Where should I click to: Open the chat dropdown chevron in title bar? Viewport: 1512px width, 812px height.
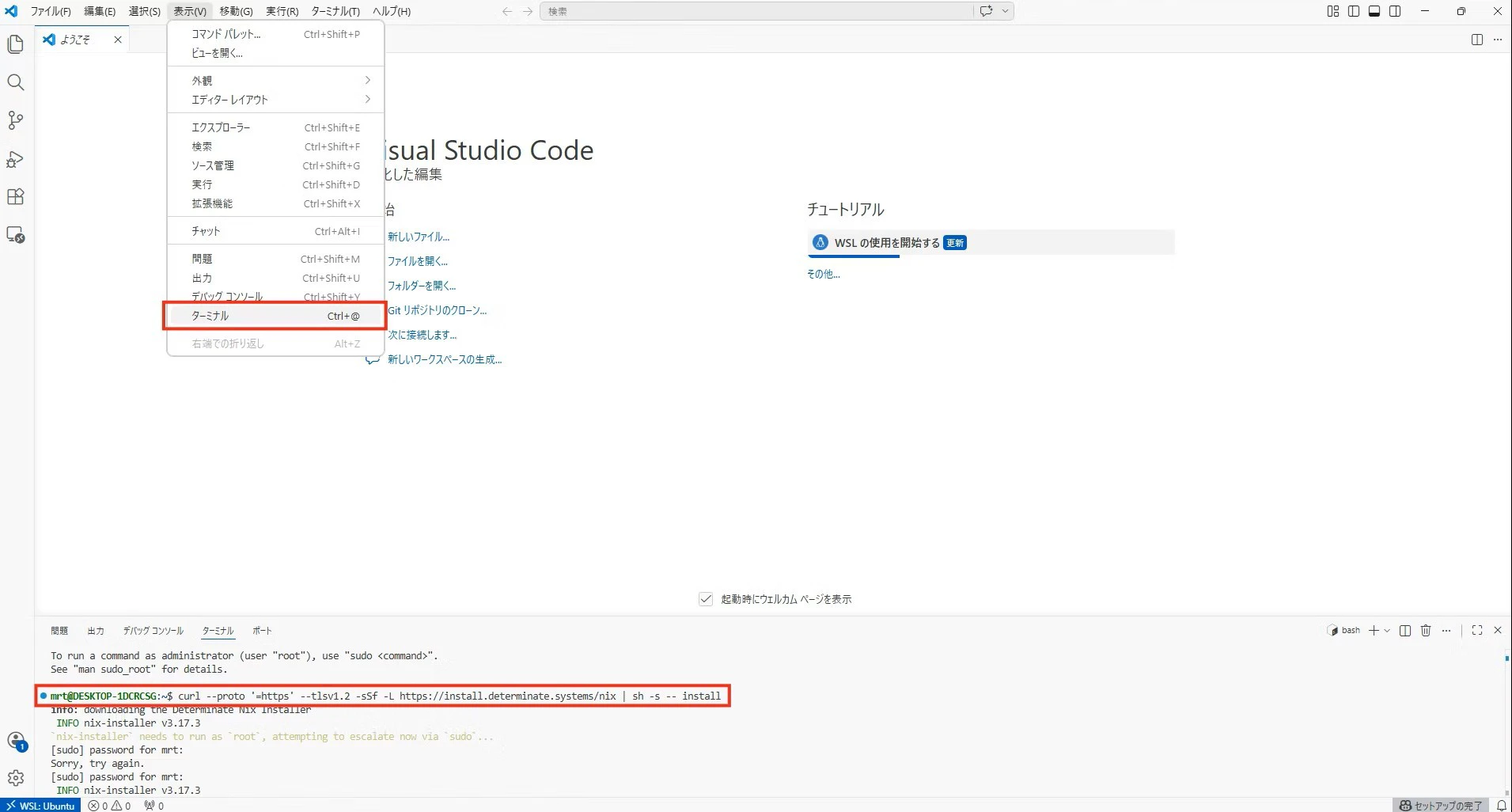coord(1005,11)
